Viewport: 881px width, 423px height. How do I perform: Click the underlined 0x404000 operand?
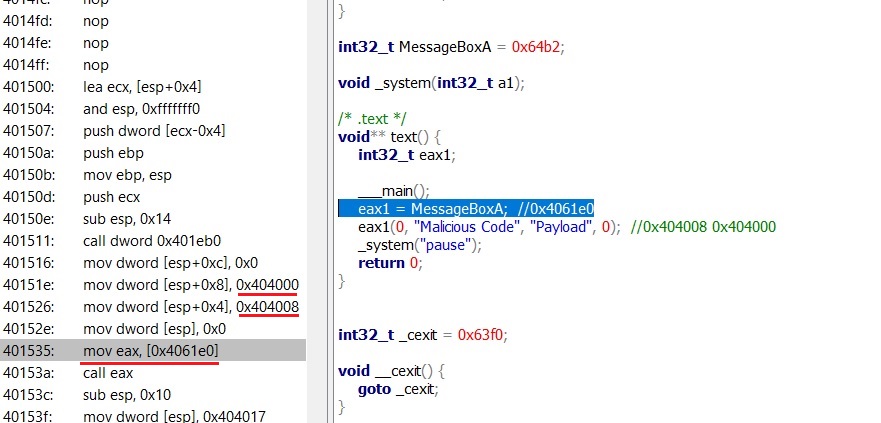coord(267,285)
